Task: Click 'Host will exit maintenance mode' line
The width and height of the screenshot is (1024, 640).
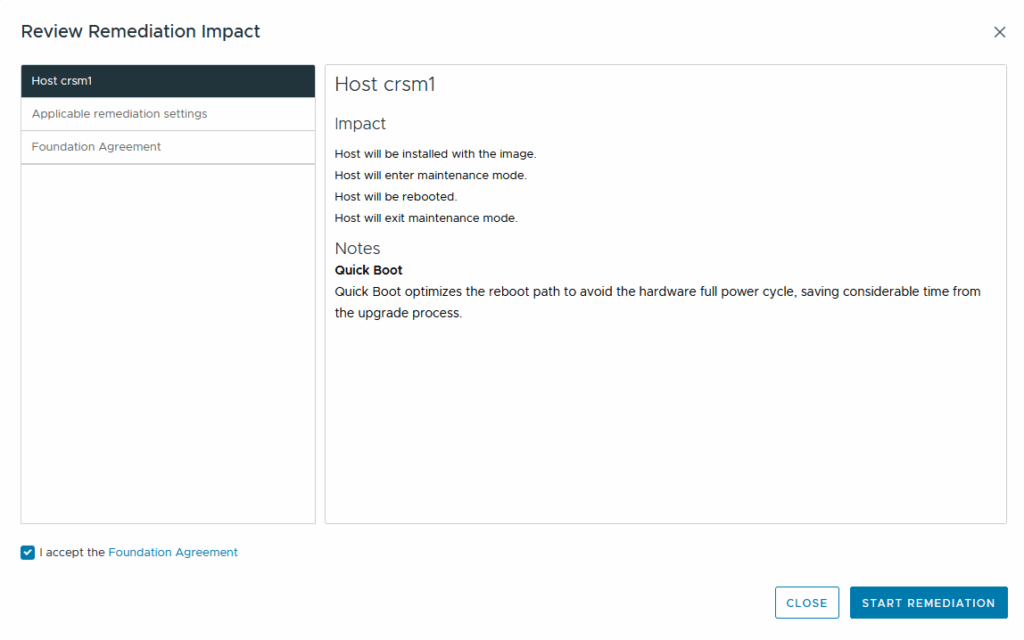Action: [x=426, y=218]
